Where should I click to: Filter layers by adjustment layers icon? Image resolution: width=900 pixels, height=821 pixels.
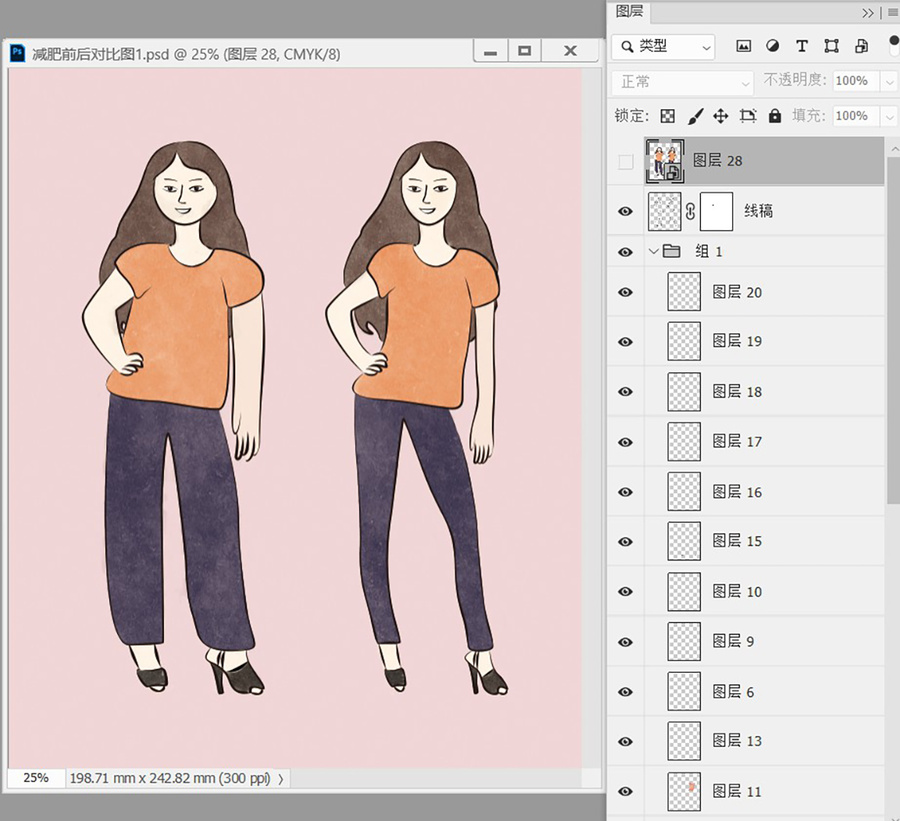pyautogui.click(x=773, y=47)
